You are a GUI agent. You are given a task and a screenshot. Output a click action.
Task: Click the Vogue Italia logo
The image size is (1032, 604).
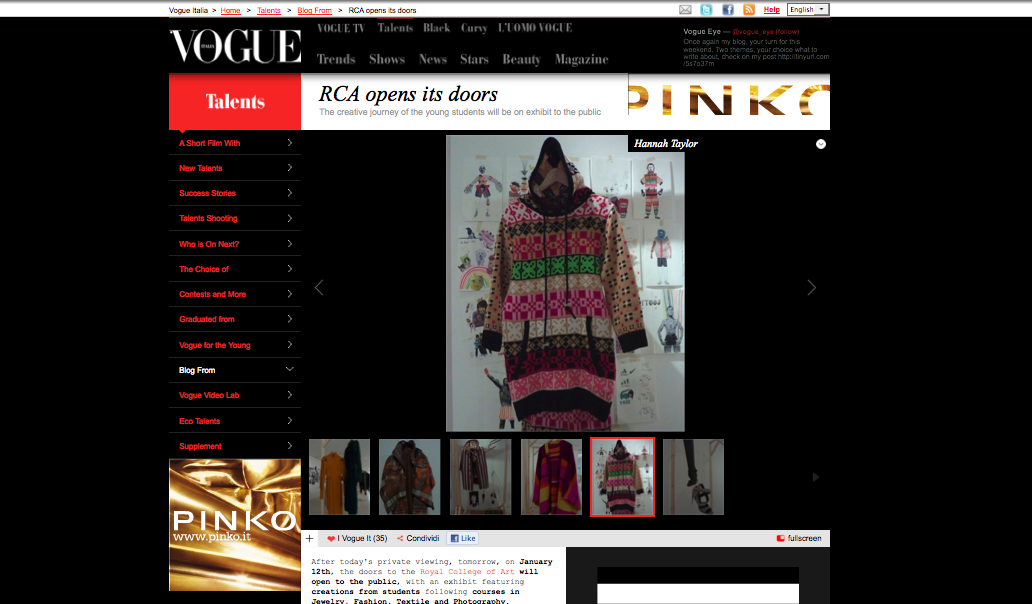click(x=236, y=46)
